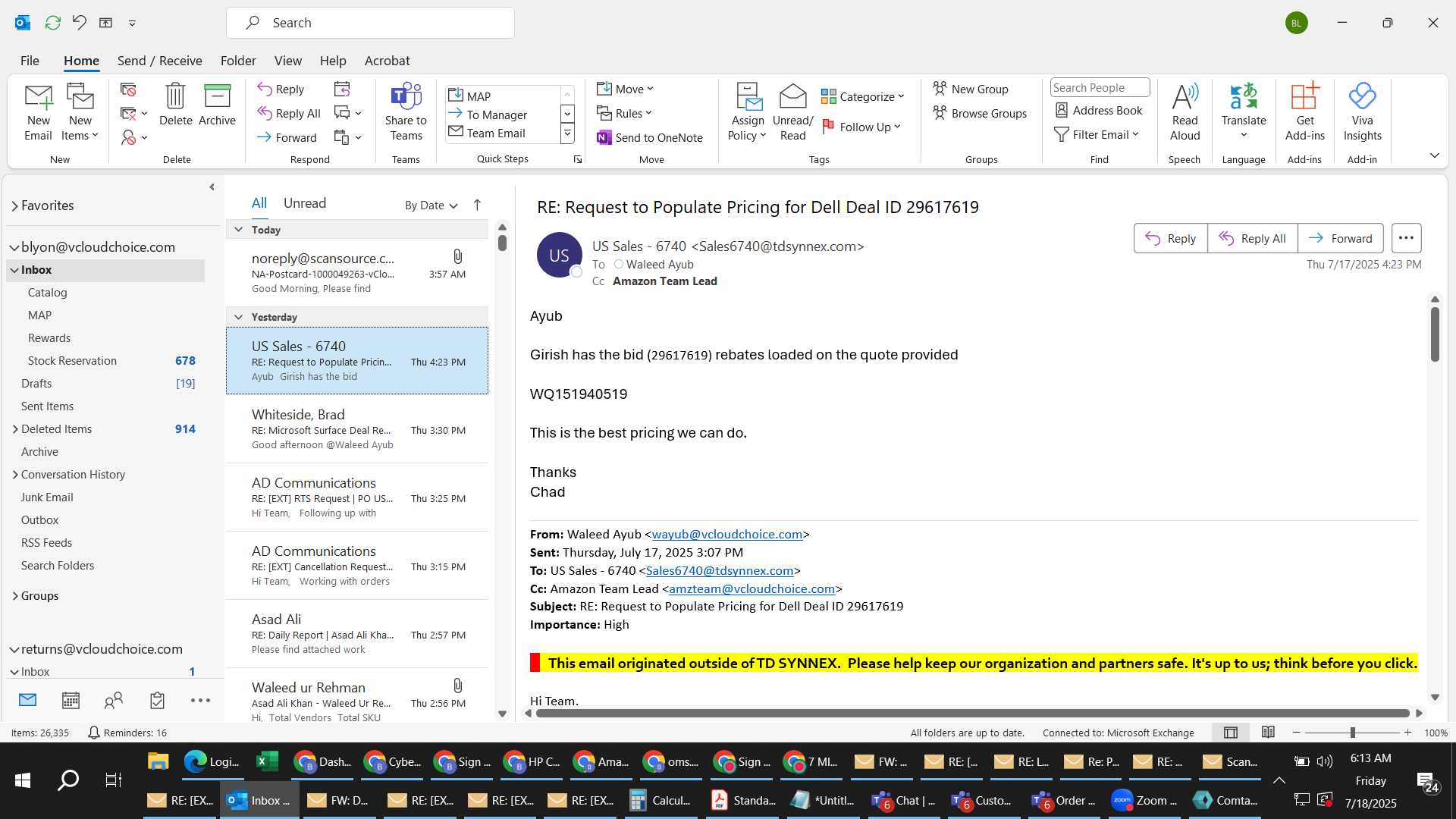Expand the Groups section
The width and height of the screenshot is (1456, 819).
[15, 596]
